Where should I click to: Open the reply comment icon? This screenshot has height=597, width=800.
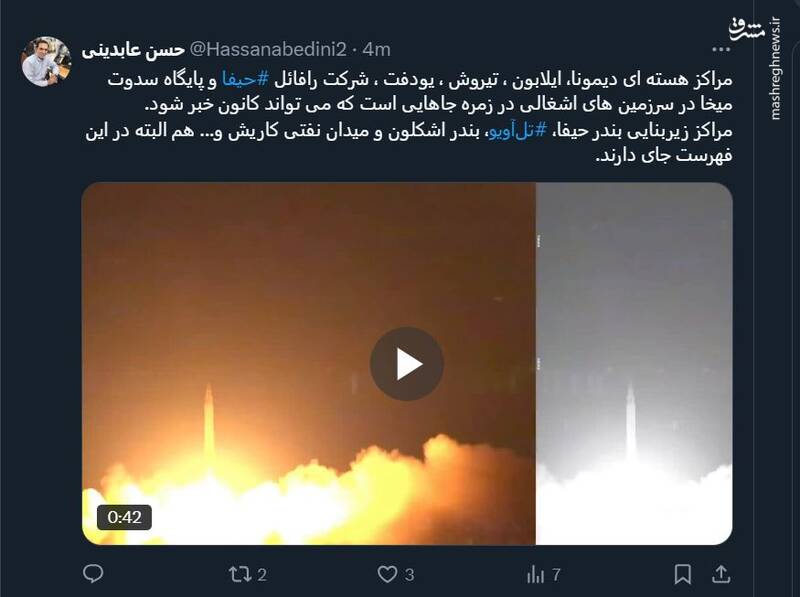tap(93, 575)
